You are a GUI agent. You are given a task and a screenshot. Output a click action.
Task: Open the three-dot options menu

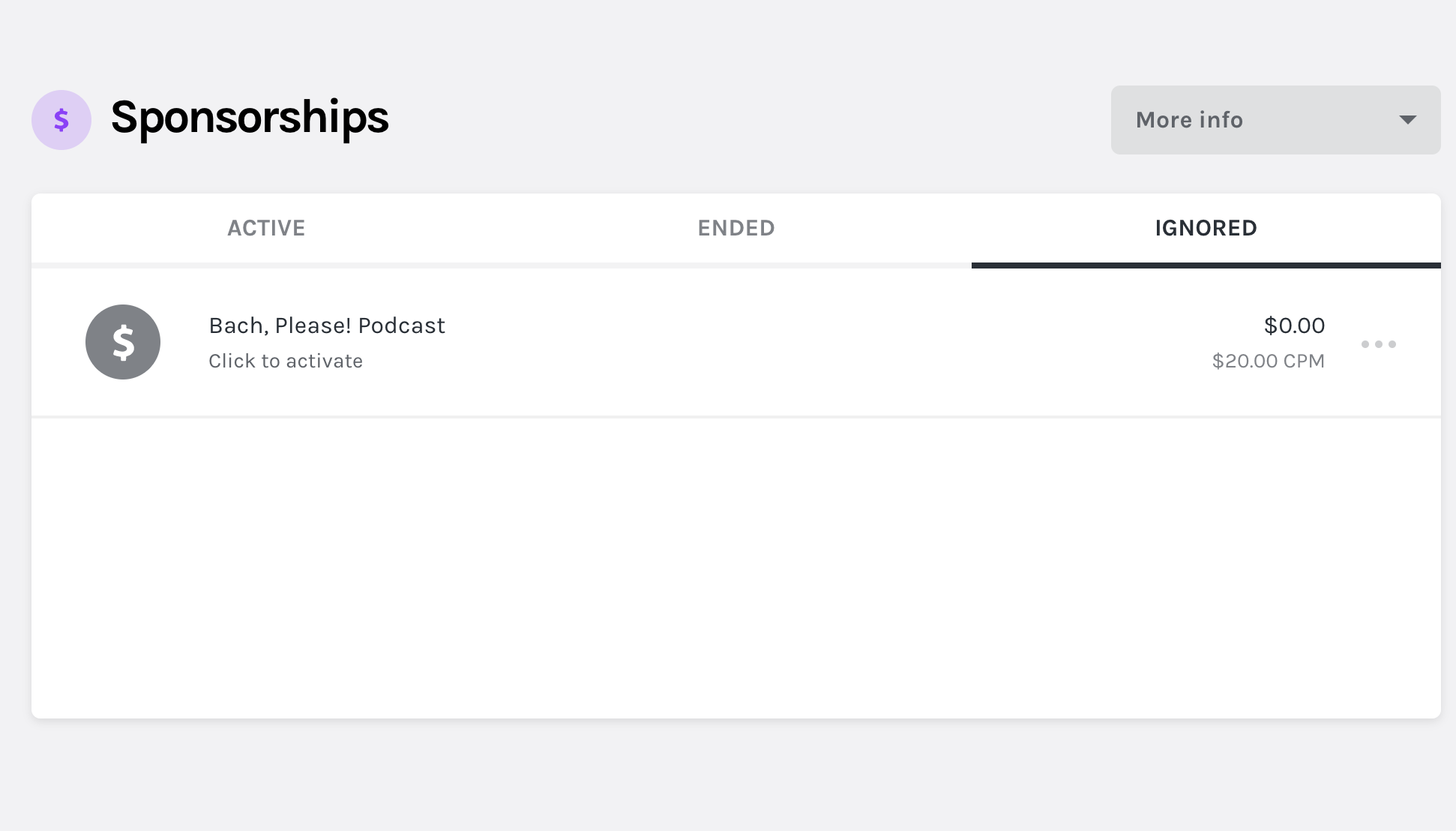(x=1379, y=344)
